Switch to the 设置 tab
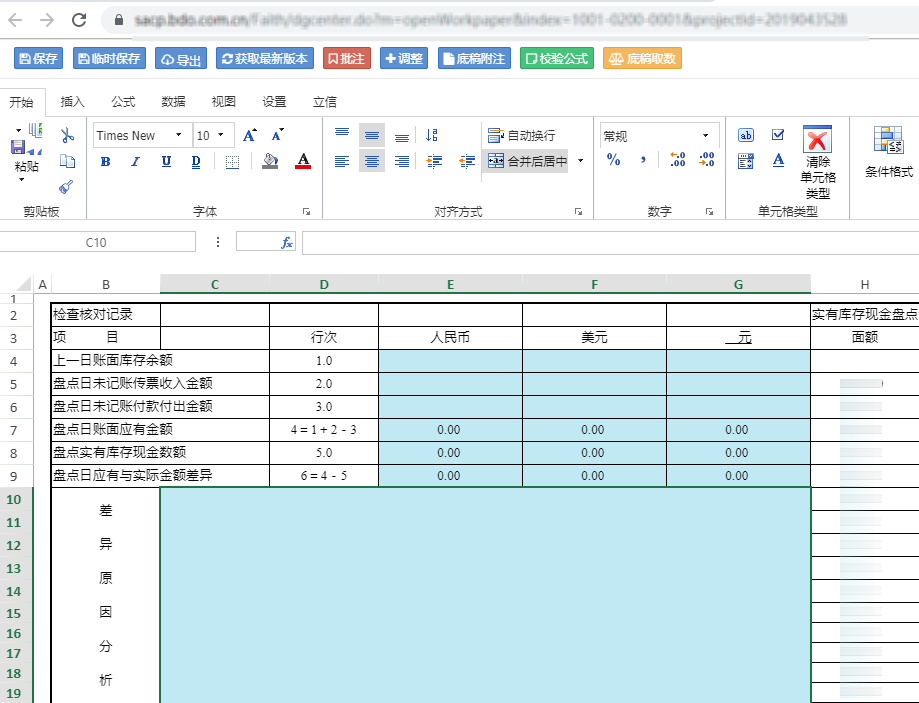The image size is (919, 703). coord(274,102)
